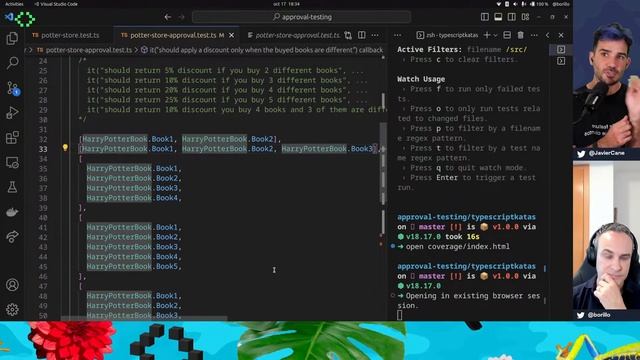Click the Active Filters line in terminal

pyautogui.click(x=462, y=50)
